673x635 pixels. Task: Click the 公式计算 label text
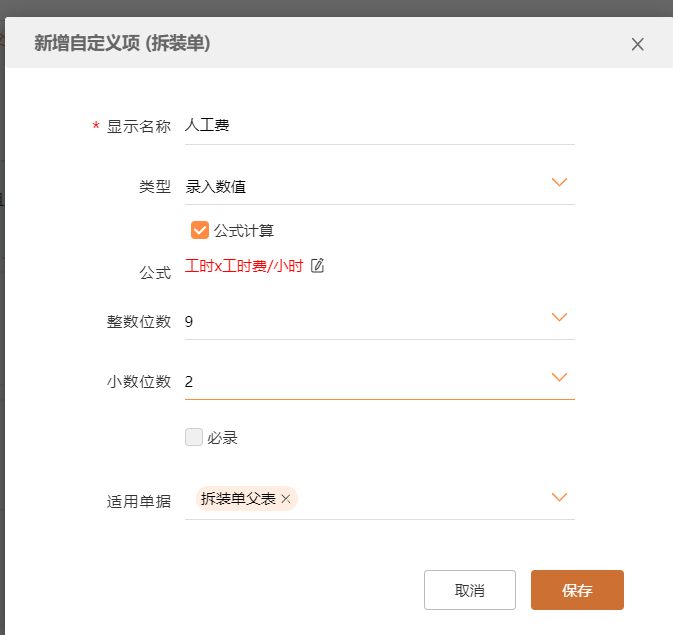pos(244,231)
